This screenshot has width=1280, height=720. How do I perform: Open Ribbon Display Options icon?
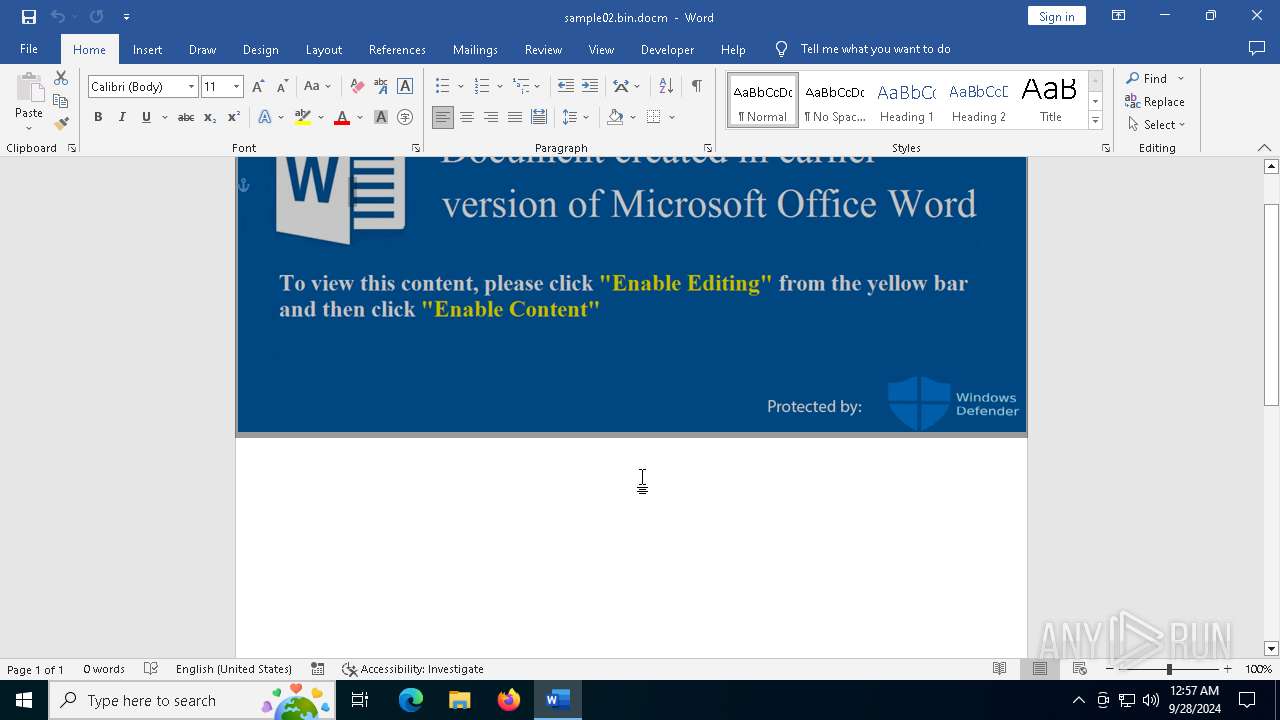1119,16
